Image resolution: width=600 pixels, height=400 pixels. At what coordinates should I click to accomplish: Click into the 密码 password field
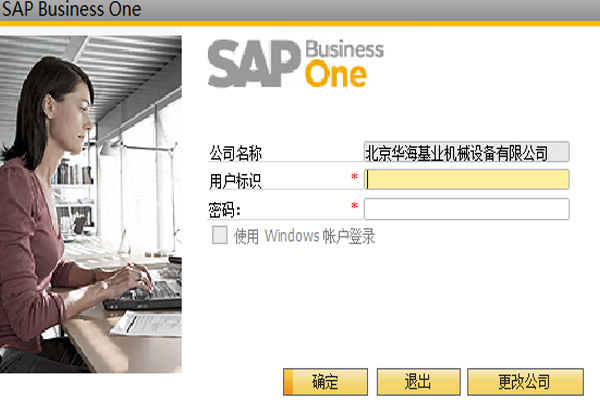click(466, 209)
